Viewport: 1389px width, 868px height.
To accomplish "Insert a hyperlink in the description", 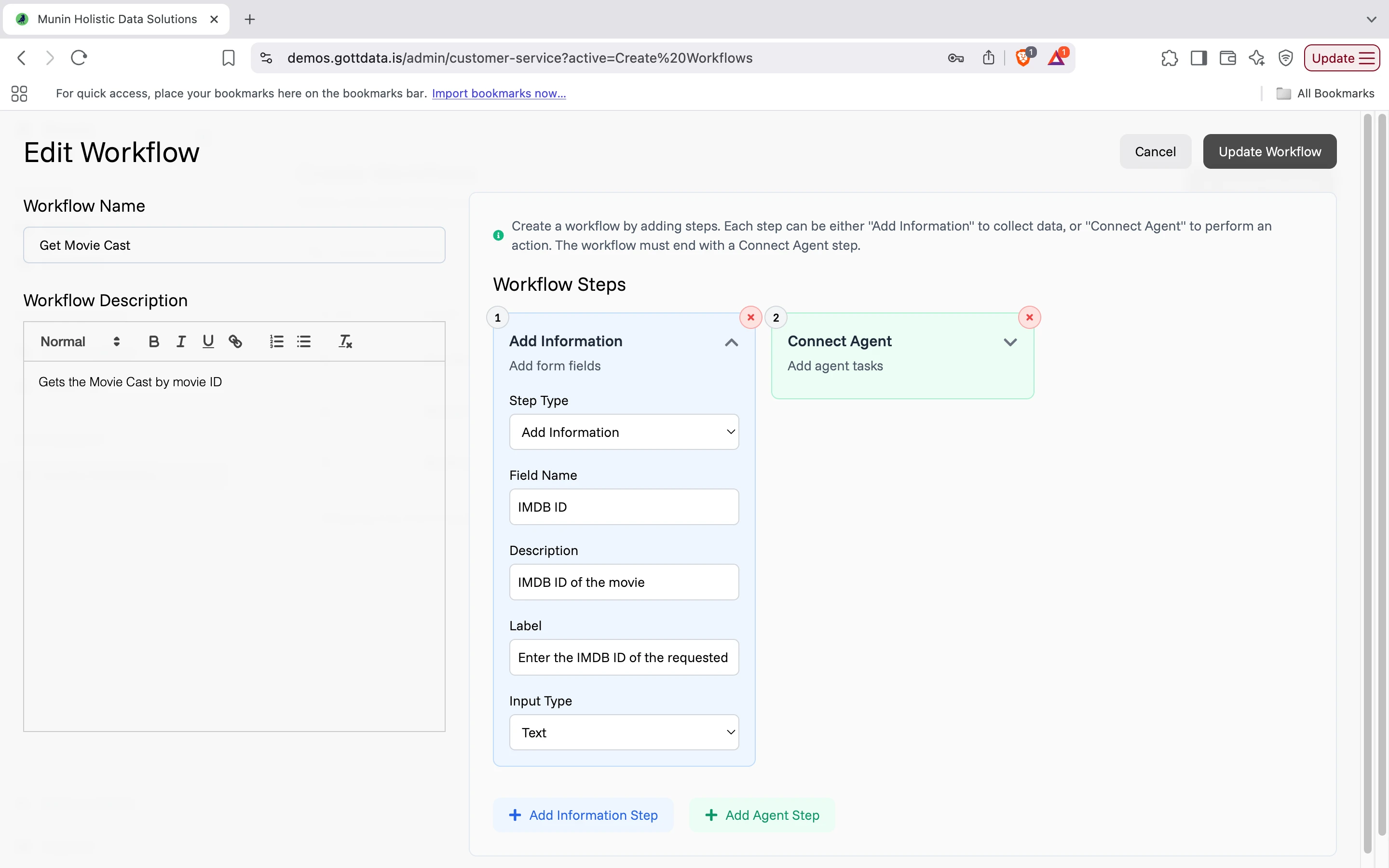I will point(235,341).
